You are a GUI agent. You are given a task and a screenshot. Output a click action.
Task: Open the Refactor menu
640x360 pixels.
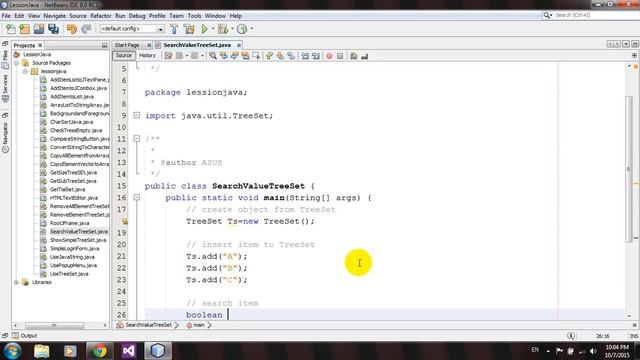point(101,16)
